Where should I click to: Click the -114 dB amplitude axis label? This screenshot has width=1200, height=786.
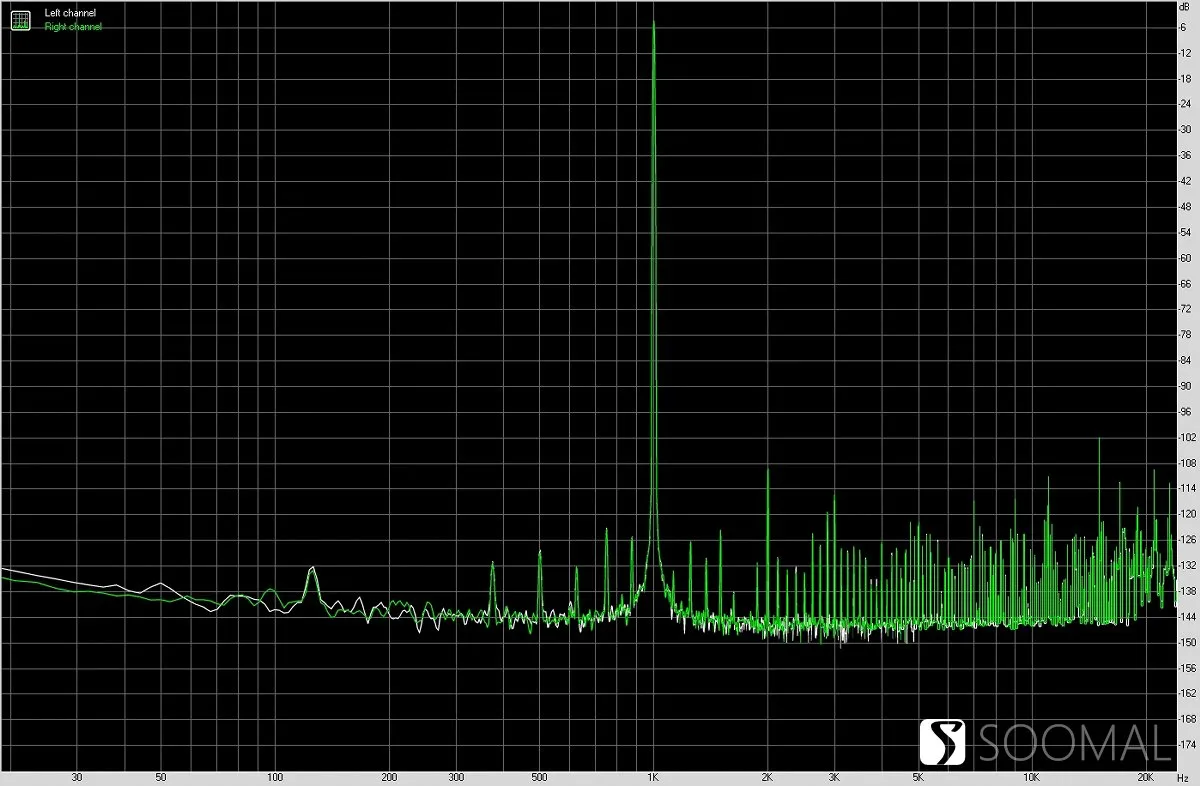[1187, 489]
